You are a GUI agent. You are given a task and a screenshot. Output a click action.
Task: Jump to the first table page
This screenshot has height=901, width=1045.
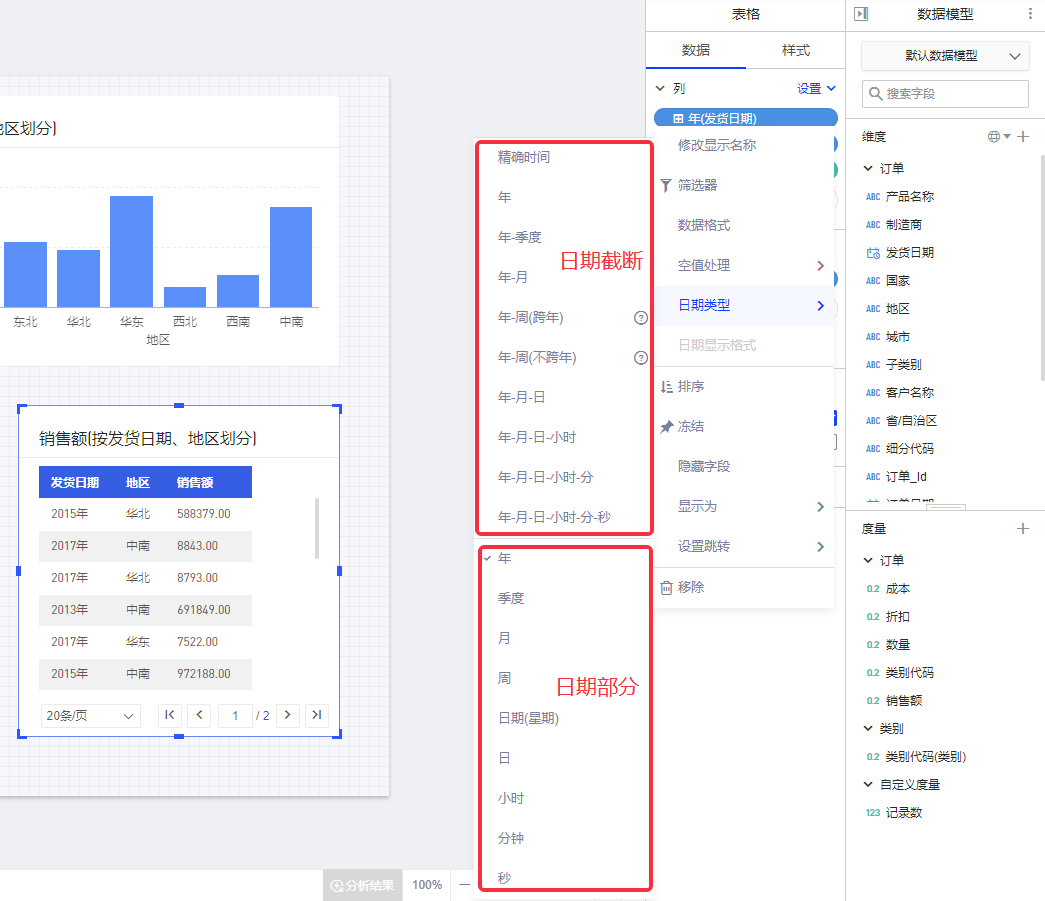[169, 715]
